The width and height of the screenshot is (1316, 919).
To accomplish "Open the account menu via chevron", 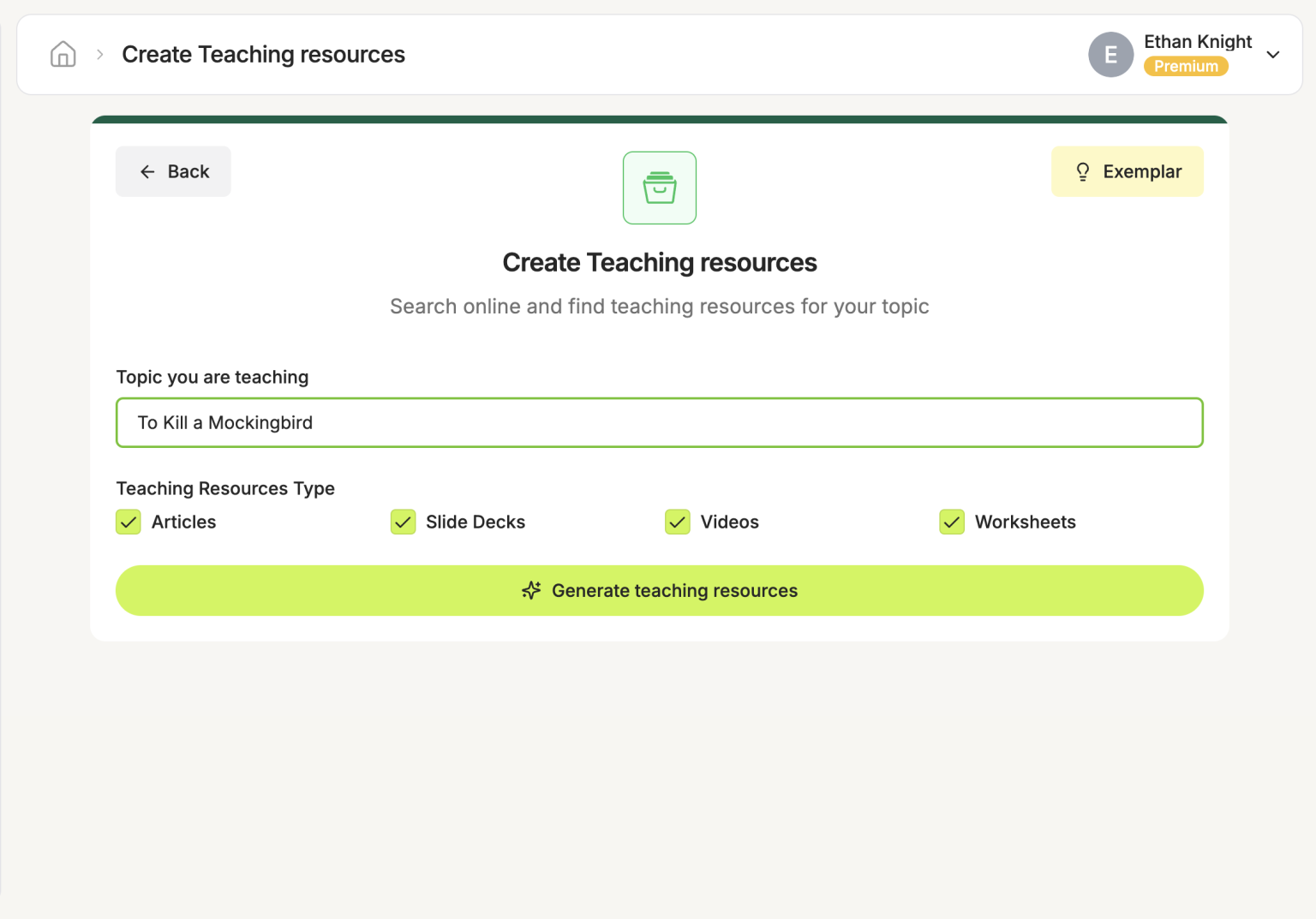I will pos(1273,54).
